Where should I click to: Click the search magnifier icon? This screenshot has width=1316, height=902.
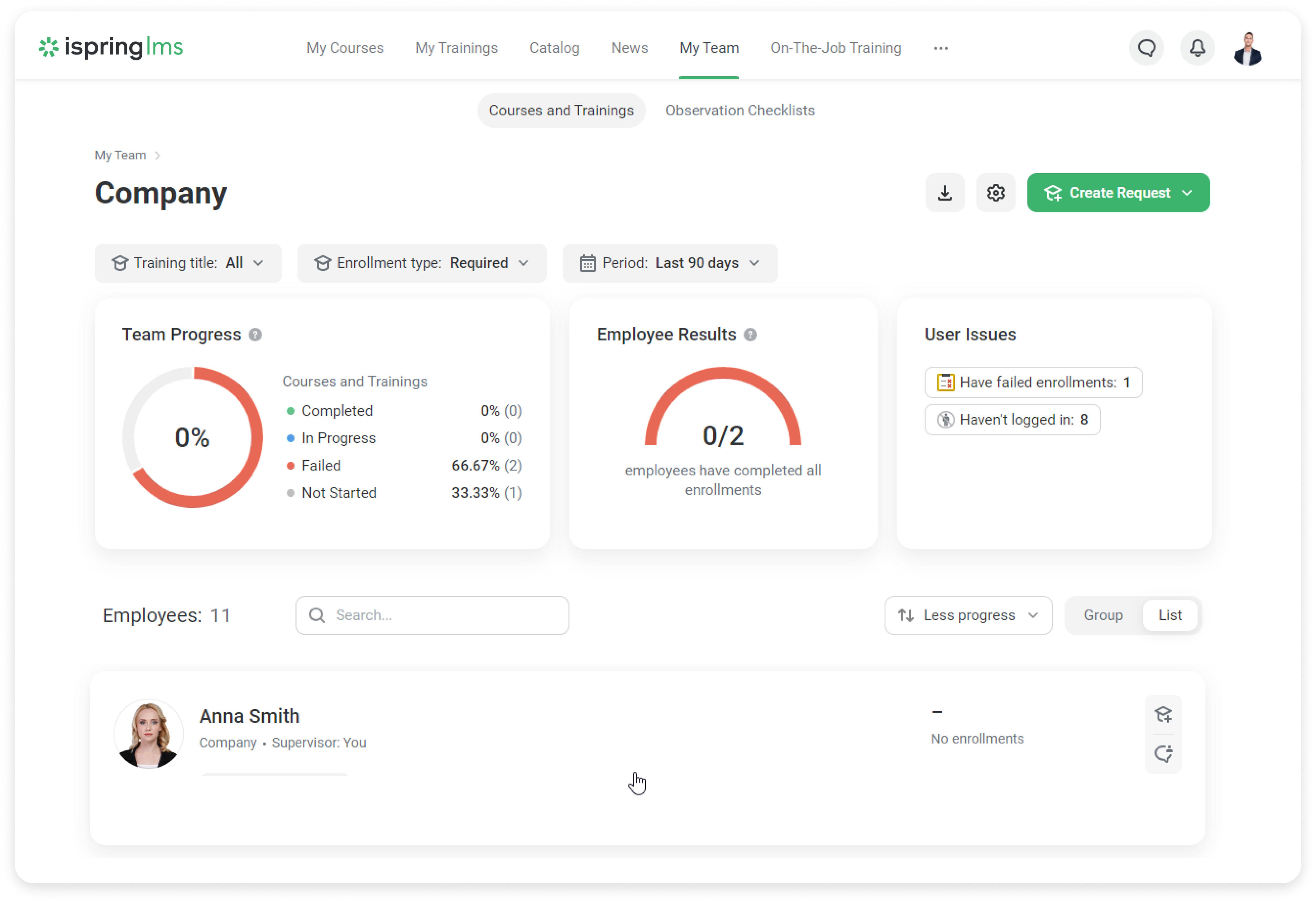[317, 615]
